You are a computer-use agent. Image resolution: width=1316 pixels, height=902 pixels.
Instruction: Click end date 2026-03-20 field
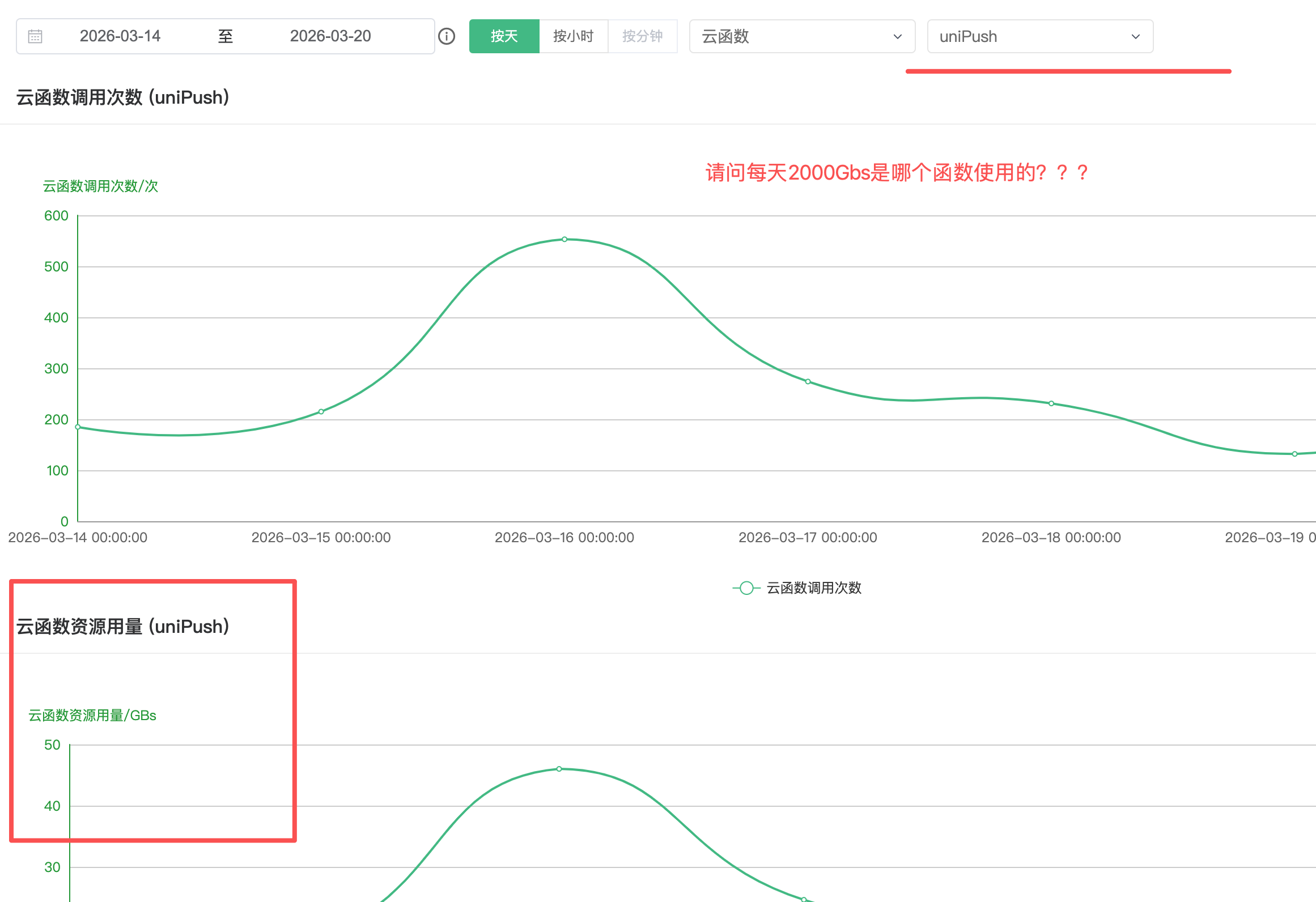pyautogui.click(x=330, y=36)
